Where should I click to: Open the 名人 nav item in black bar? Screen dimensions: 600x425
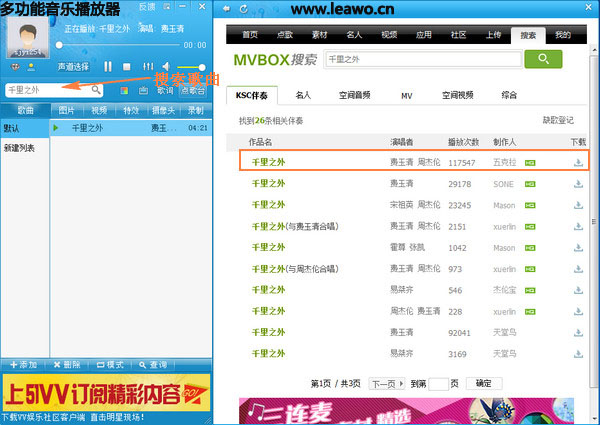(354, 35)
